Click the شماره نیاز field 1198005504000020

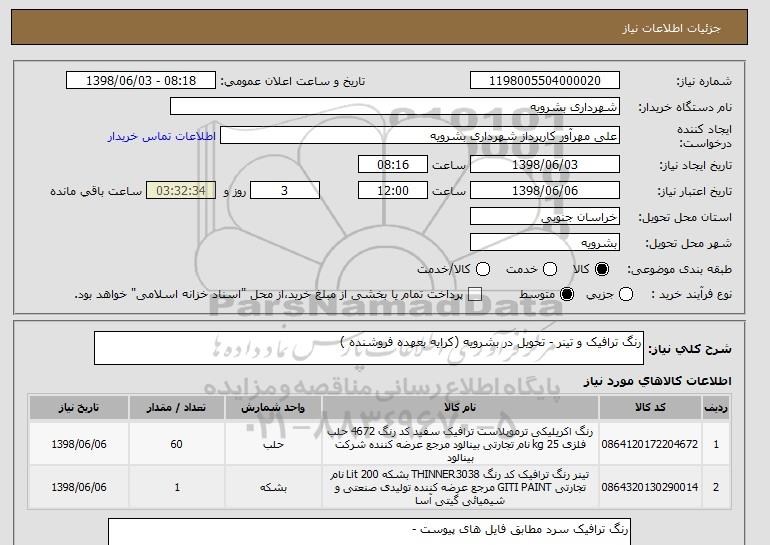coord(545,81)
